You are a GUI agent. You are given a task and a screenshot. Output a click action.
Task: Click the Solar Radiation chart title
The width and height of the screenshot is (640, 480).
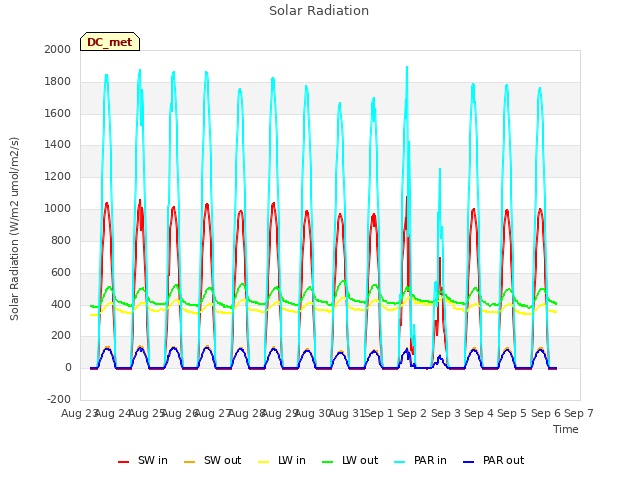pyautogui.click(x=319, y=11)
